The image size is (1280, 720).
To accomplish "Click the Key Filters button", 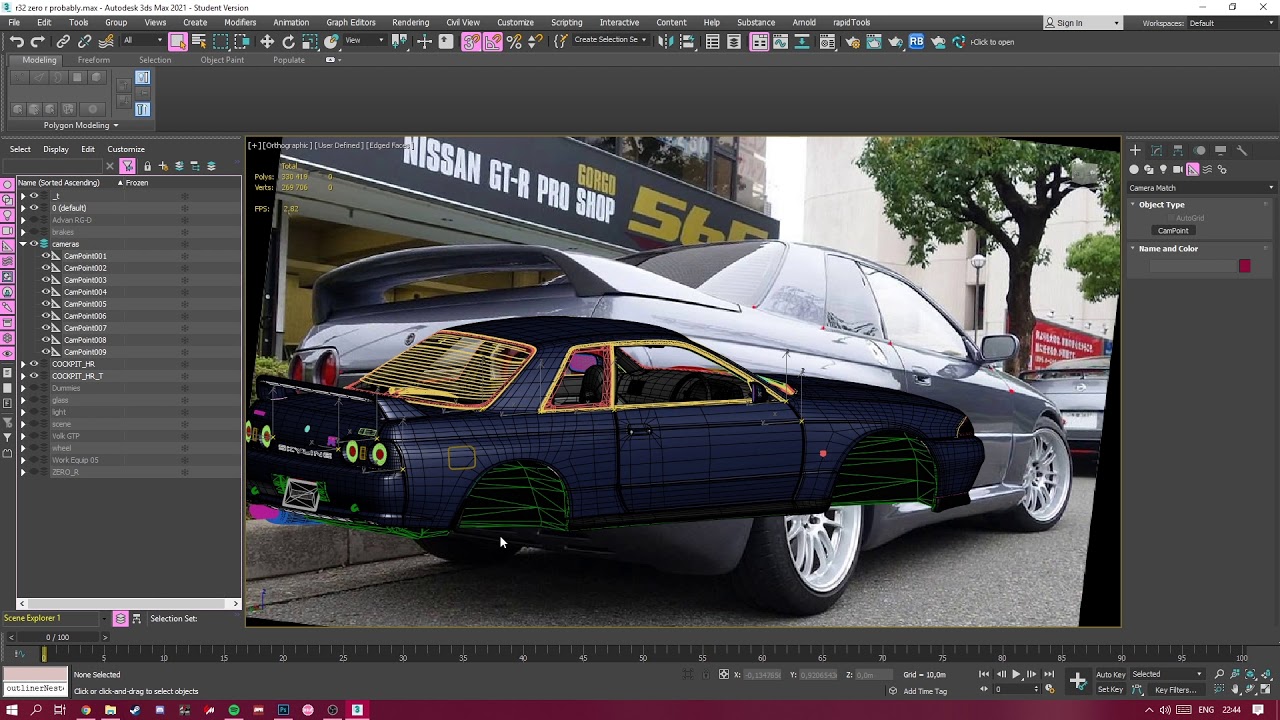I will (1174, 690).
